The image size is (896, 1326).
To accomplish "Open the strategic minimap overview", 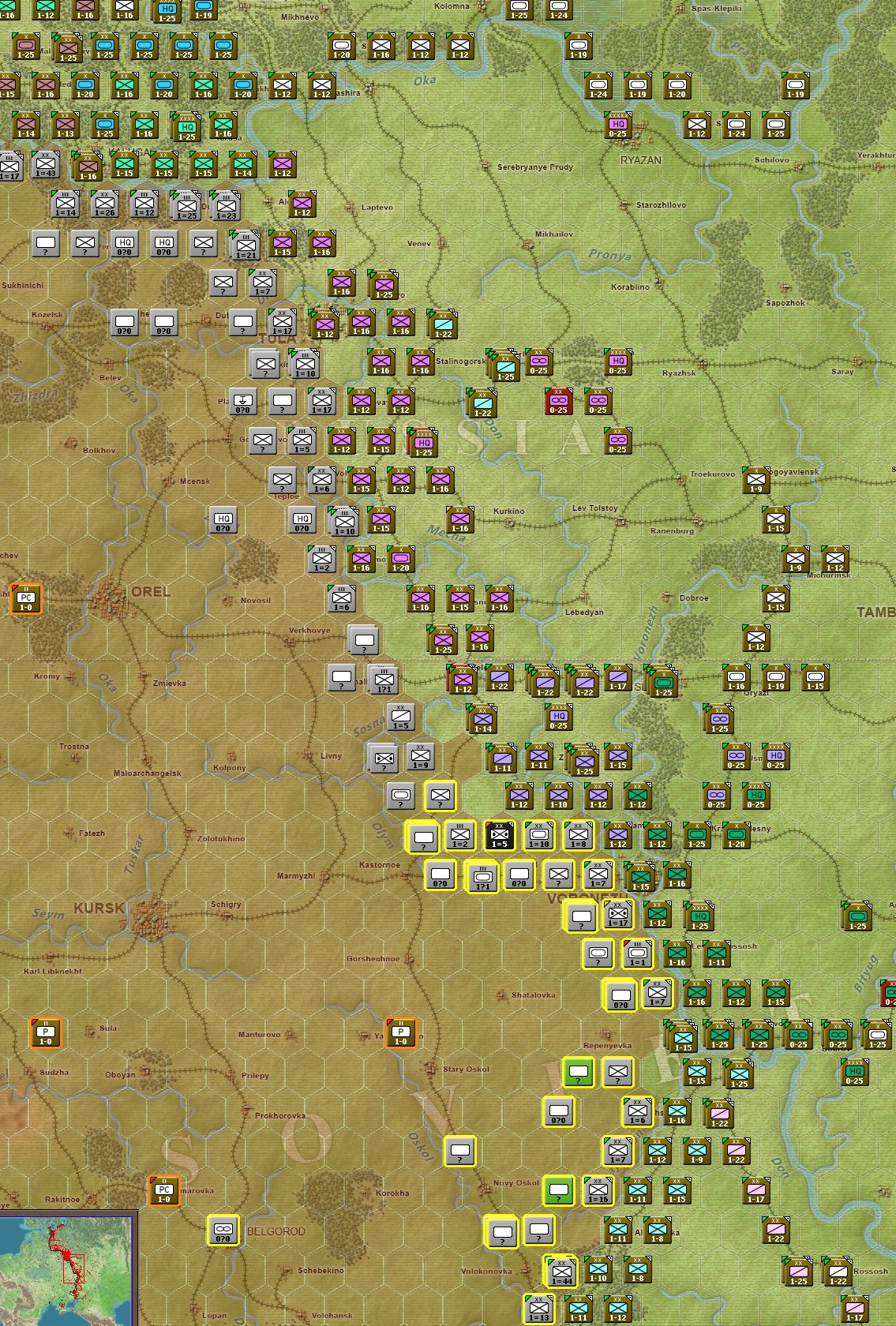I will 68,1271.
